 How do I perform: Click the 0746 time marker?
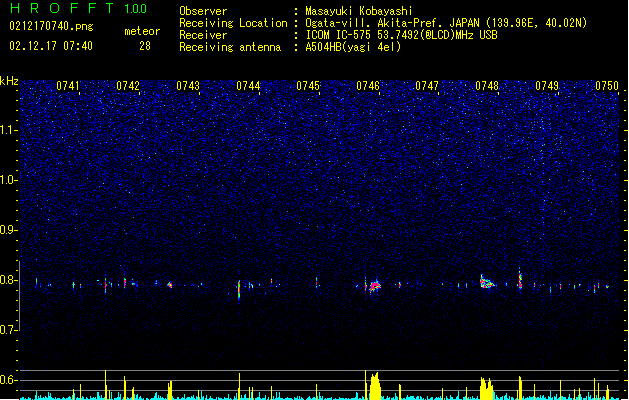(368, 86)
